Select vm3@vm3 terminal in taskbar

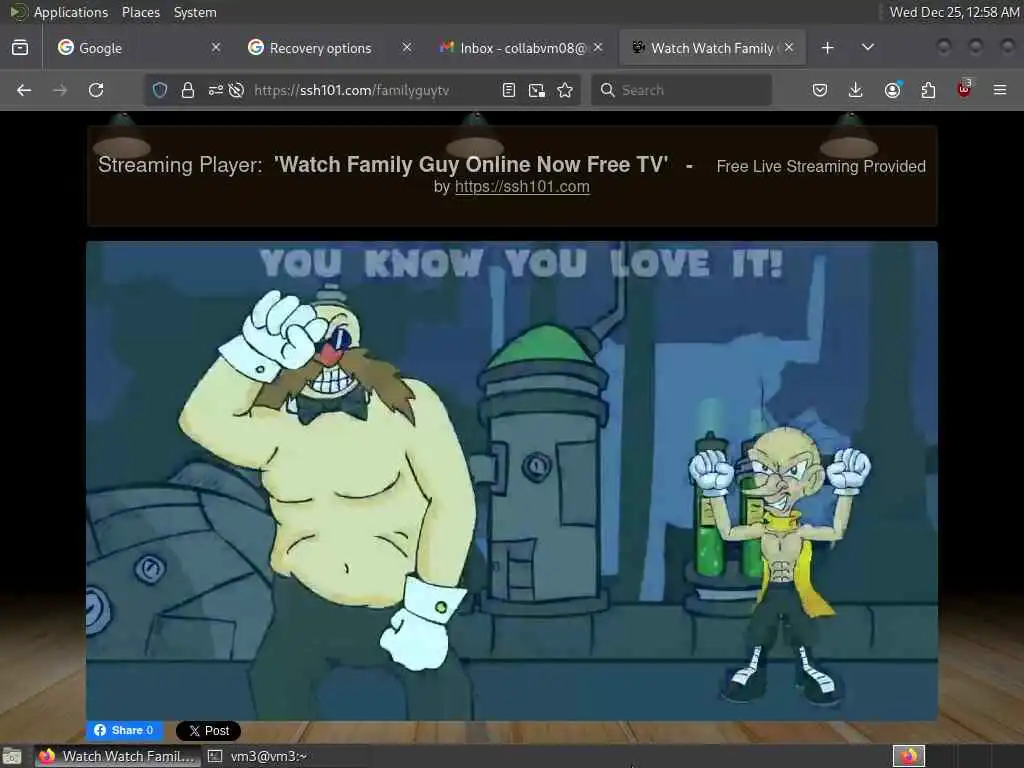pyautogui.click(x=257, y=756)
